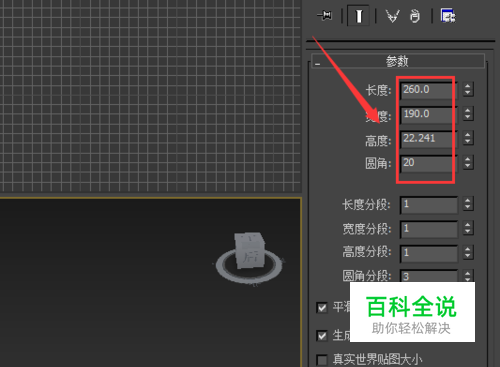500x367 pixels.
Task: Click the 宽度分段 value field
Action: (x=429, y=229)
